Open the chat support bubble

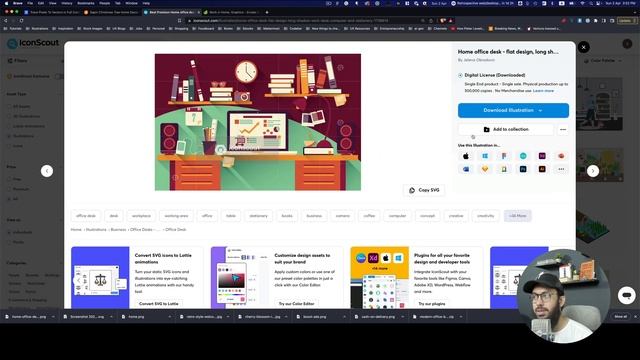(627, 295)
